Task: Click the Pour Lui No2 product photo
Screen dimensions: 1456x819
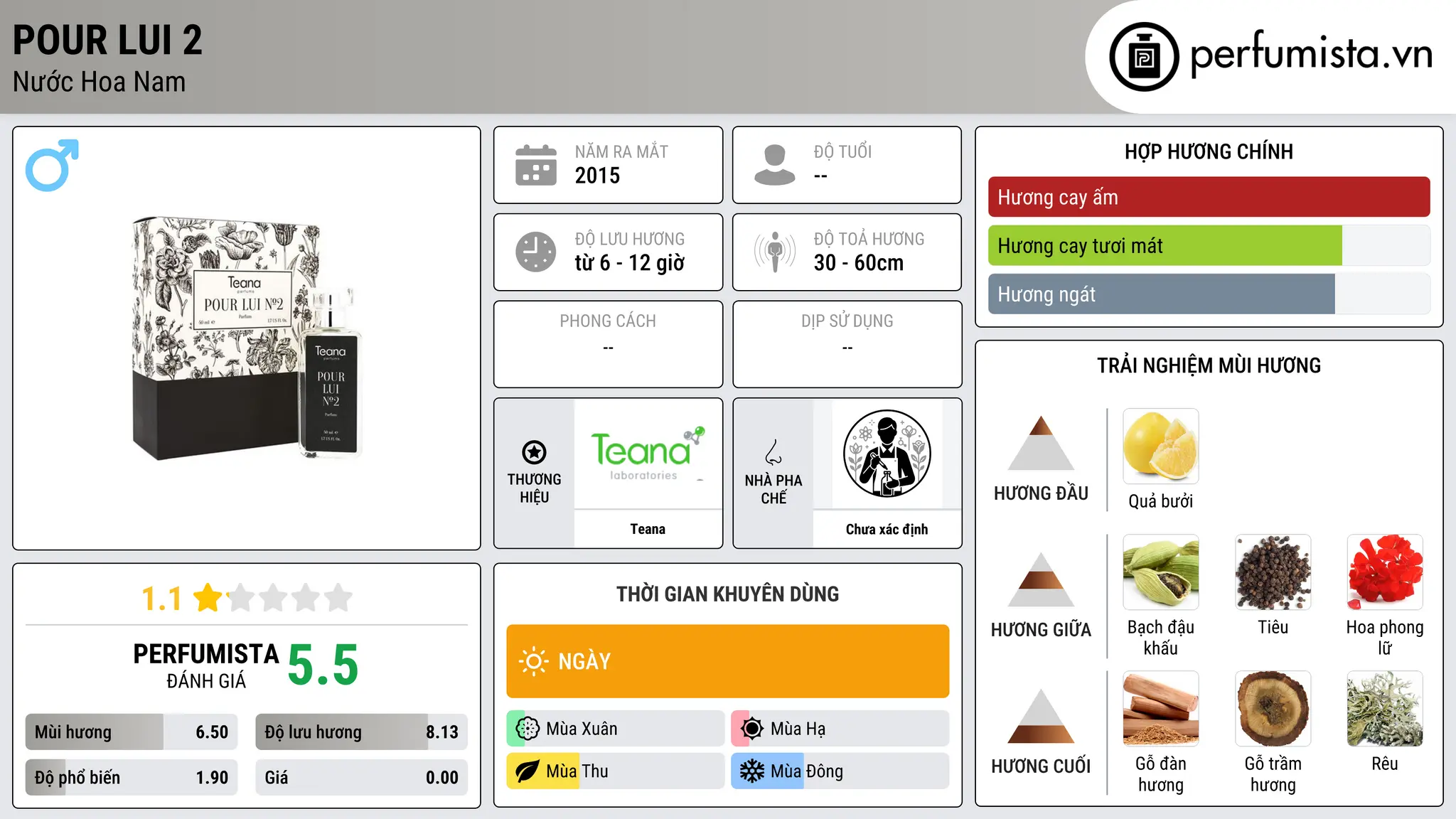Action: click(x=247, y=338)
